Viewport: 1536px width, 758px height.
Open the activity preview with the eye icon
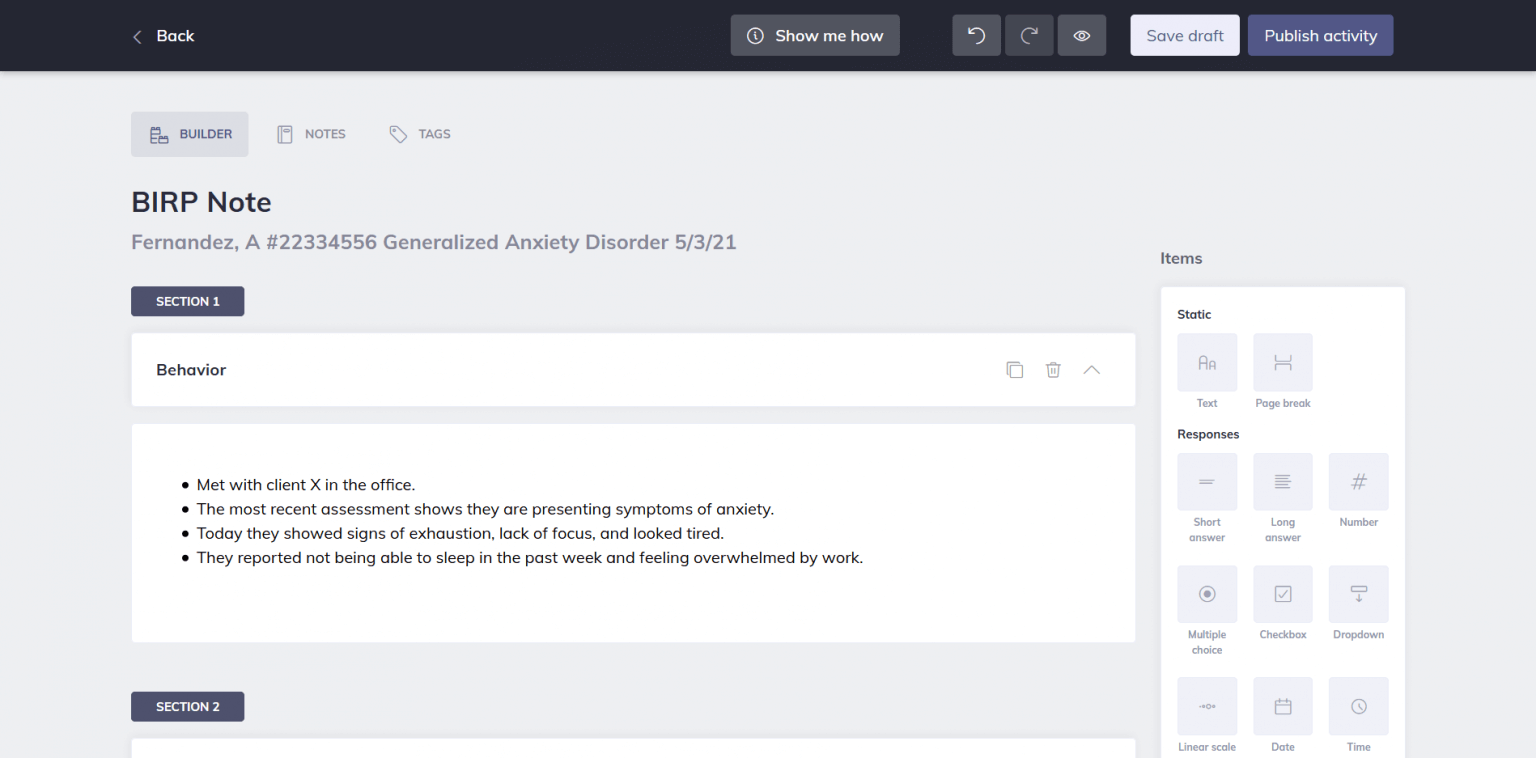(1082, 35)
